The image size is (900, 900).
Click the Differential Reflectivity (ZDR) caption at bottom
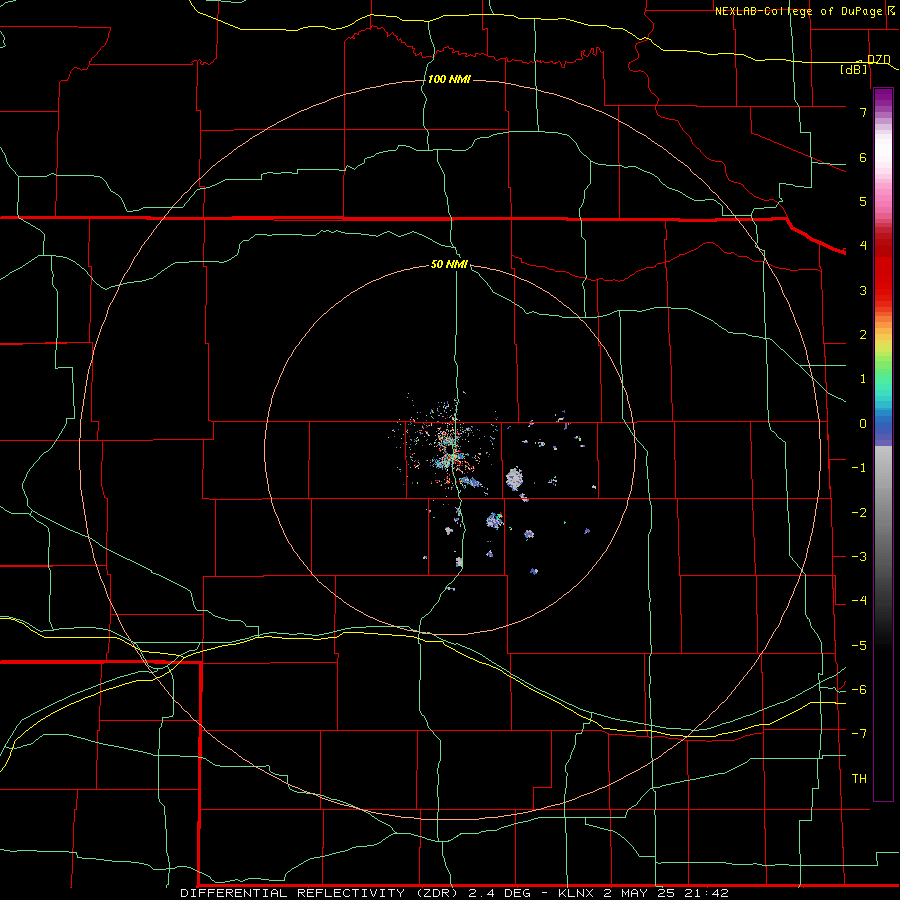point(454,893)
